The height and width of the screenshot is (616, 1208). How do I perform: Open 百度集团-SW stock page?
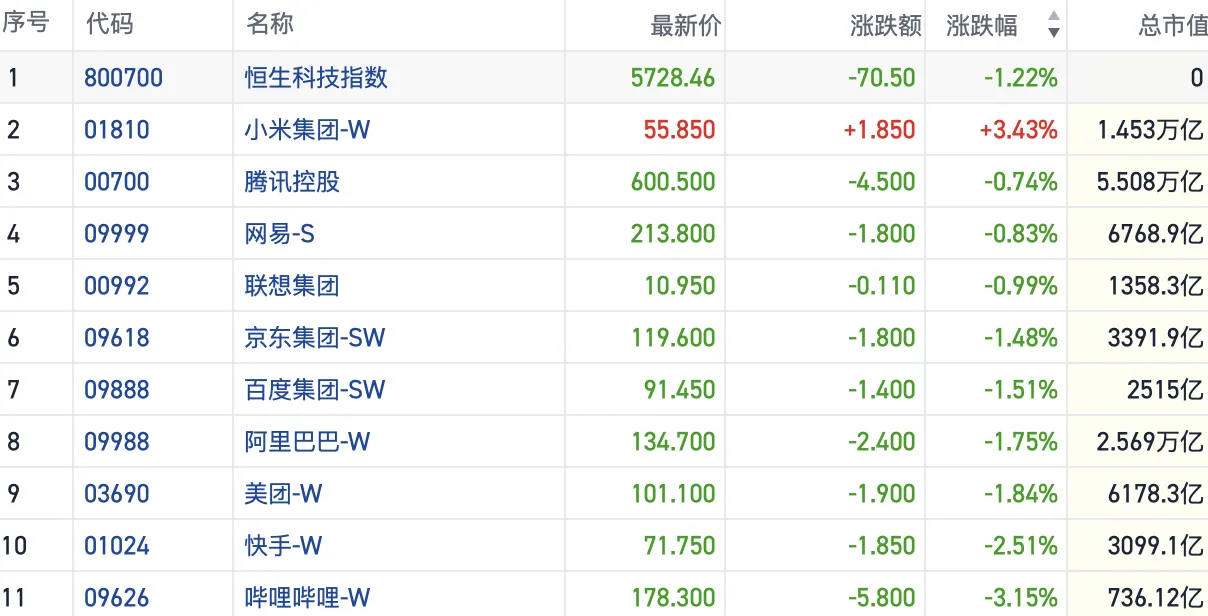pos(315,390)
